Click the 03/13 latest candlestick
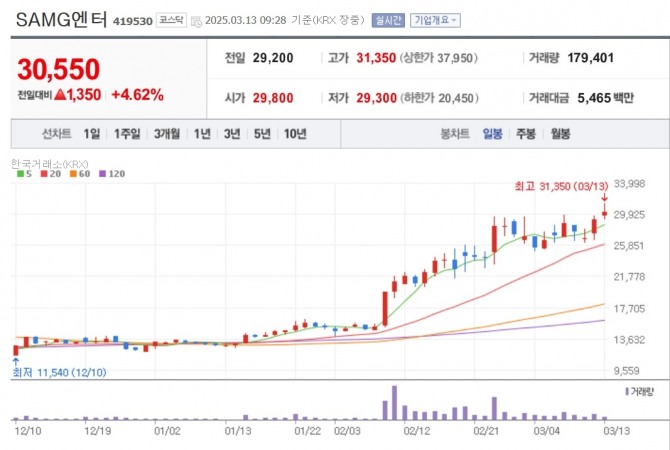The width and height of the screenshot is (670, 450). pyautogui.click(x=604, y=212)
